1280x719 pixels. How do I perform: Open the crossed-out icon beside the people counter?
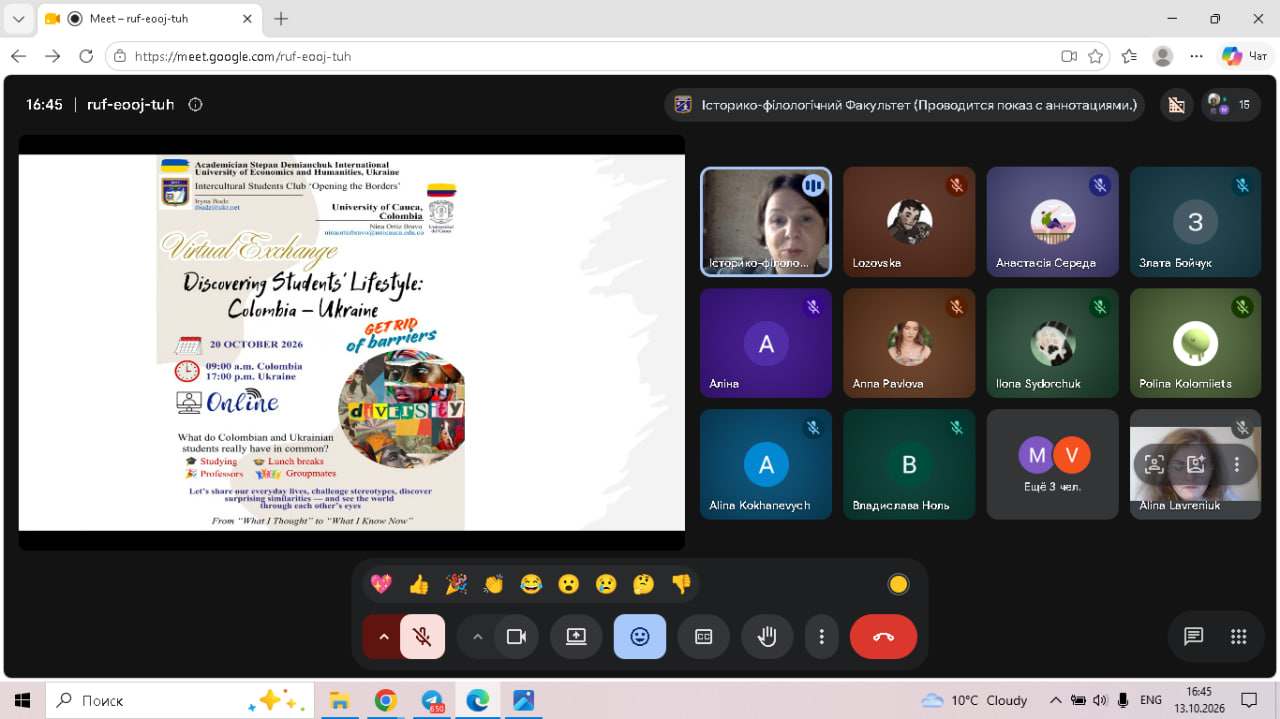tap(1176, 104)
